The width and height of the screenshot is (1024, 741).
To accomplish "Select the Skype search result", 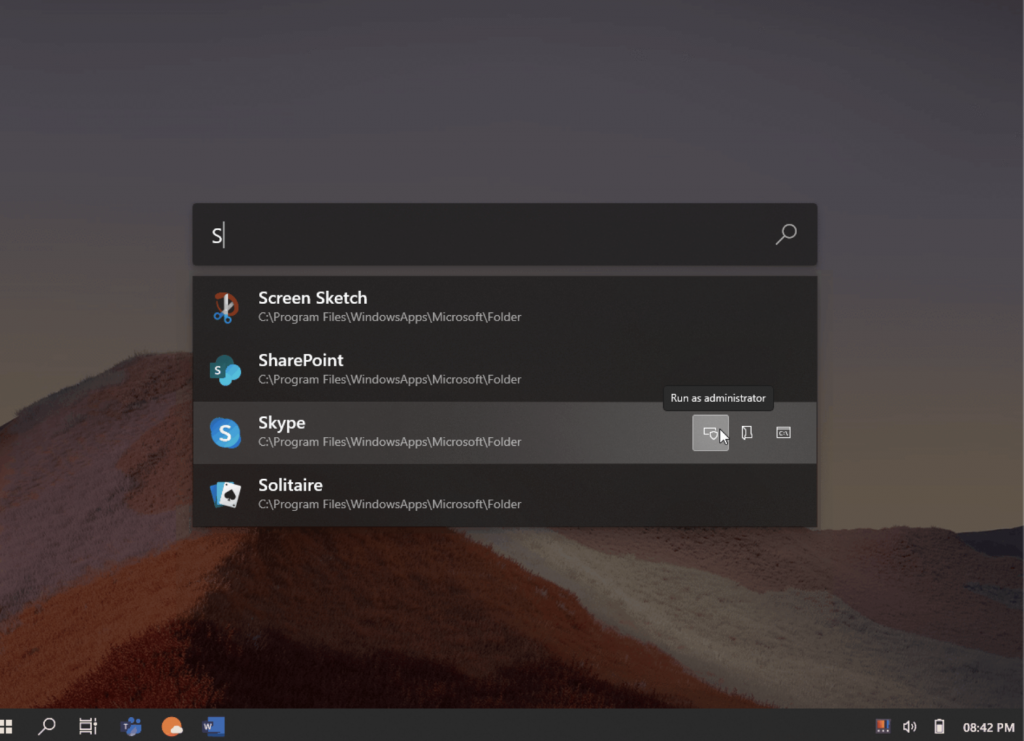I will coord(504,432).
